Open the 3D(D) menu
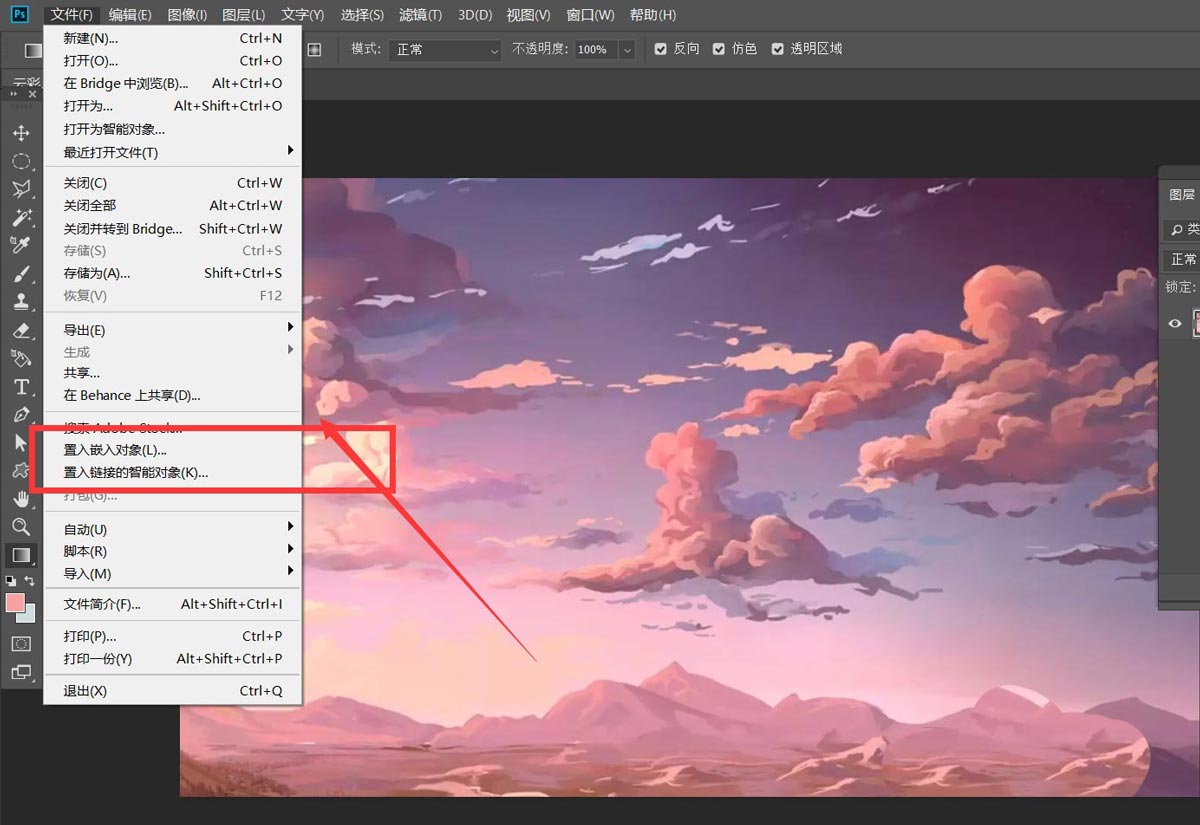Image resolution: width=1200 pixels, height=825 pixels. [x=474, y=15]
